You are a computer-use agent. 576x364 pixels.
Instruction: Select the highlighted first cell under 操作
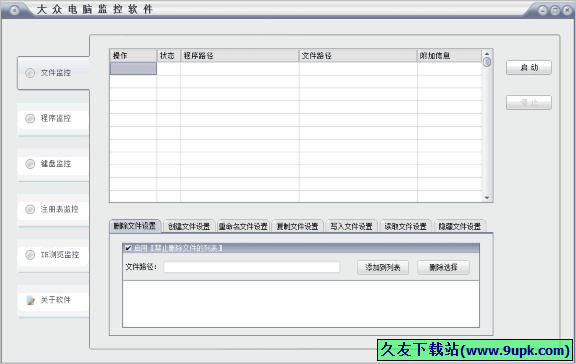click(133, 69)
